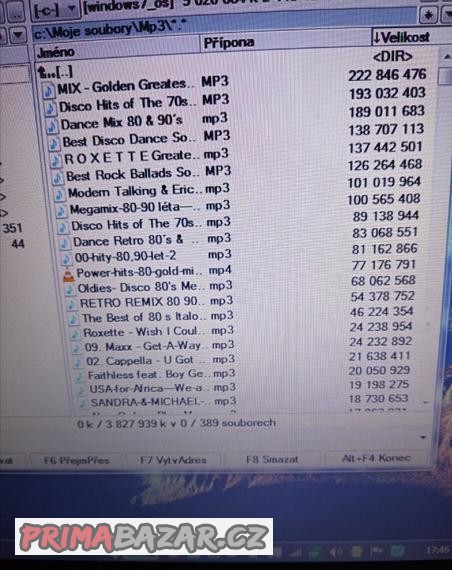Image resolution: width=452 pixels, height=570 pixels.
Task: Click the Dance Mix 80 & 90's file icon
Action: pyautogui.click(x=52, y=126)
